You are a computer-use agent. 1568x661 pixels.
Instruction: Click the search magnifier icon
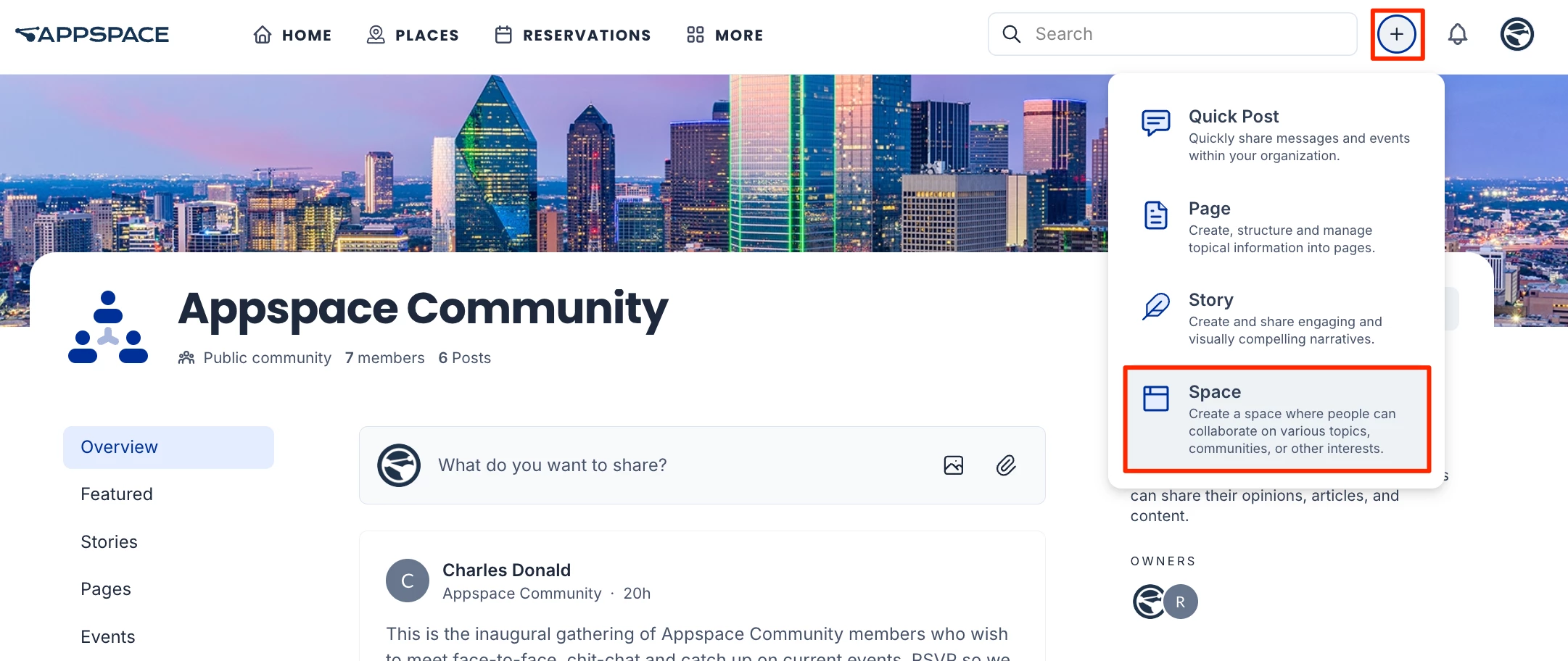[1011, 34]
